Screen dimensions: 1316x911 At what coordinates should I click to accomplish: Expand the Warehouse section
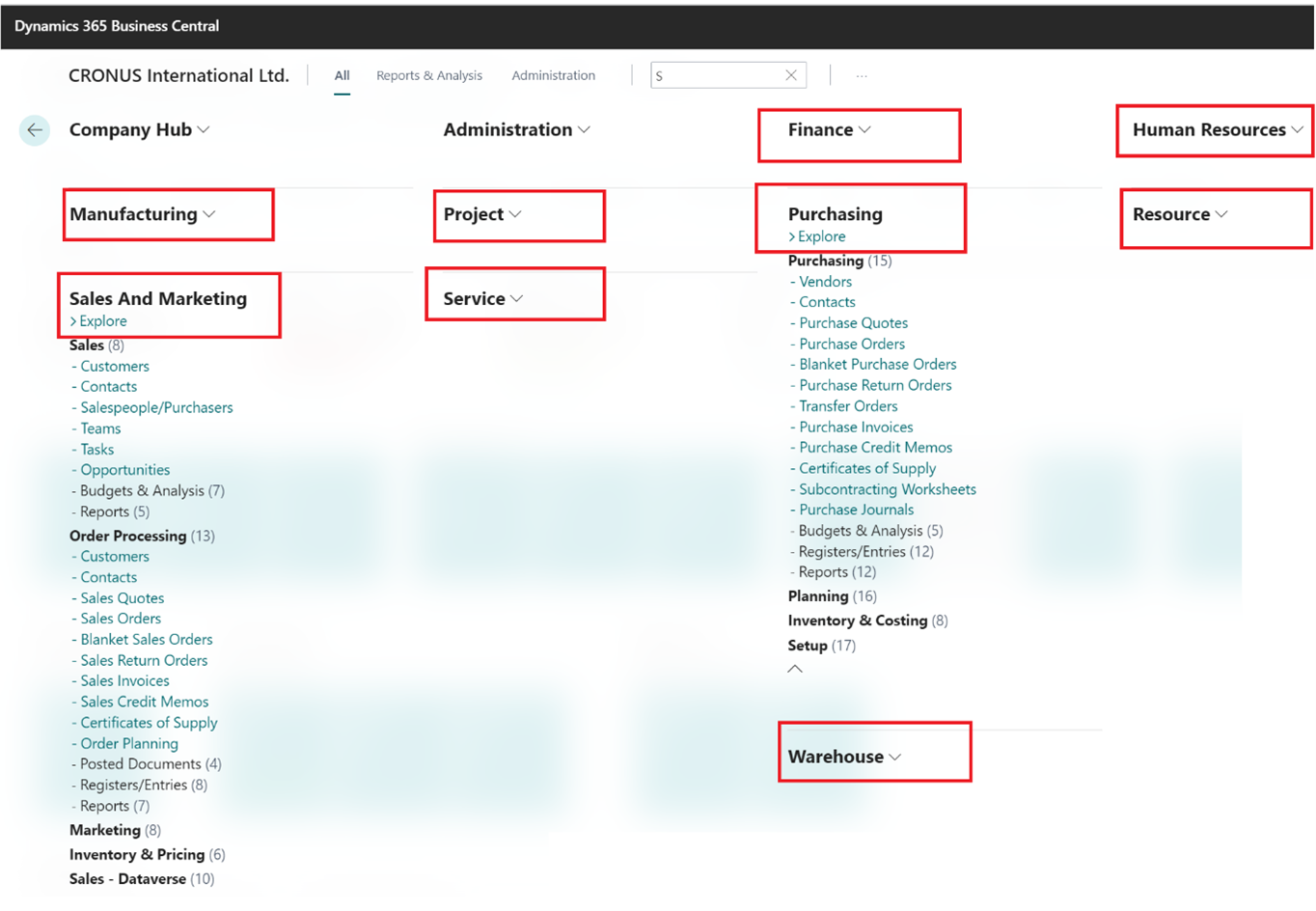point(844,757)
